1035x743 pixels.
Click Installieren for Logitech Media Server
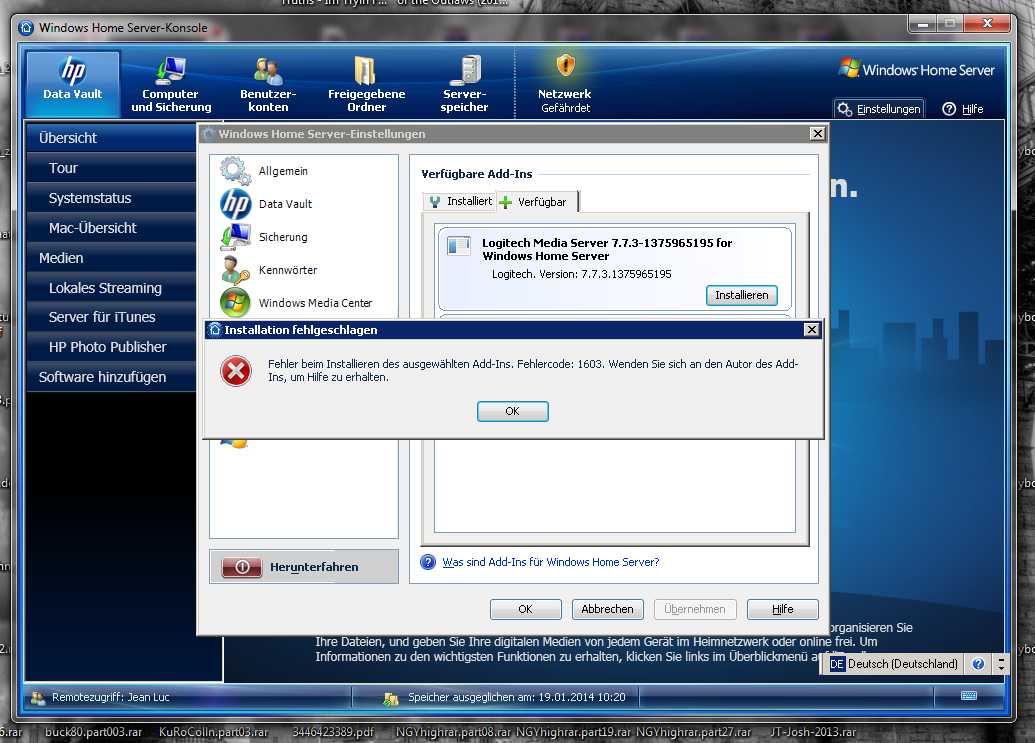coord(741,295)
